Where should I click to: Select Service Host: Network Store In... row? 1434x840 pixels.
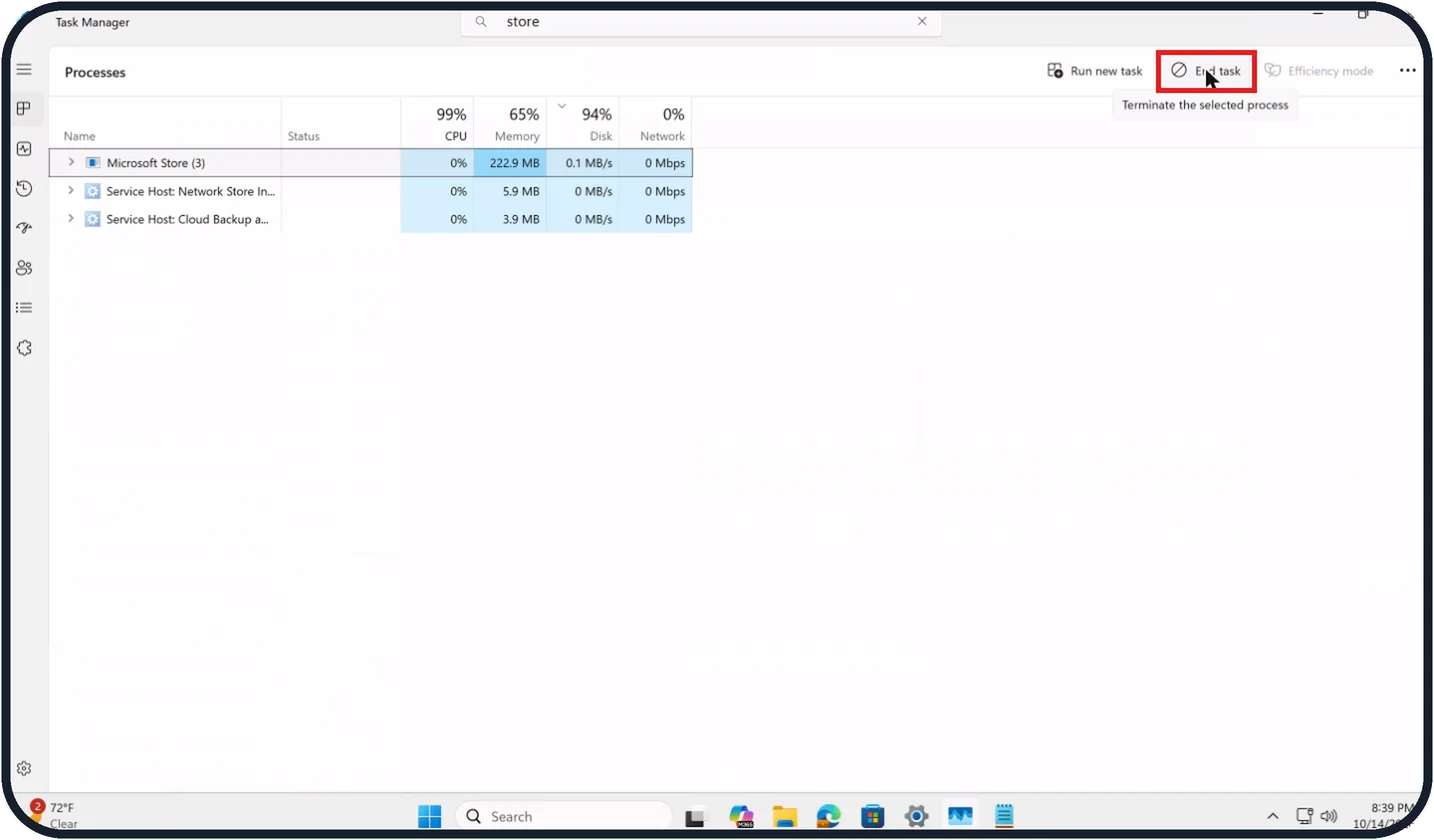point(370,191)
